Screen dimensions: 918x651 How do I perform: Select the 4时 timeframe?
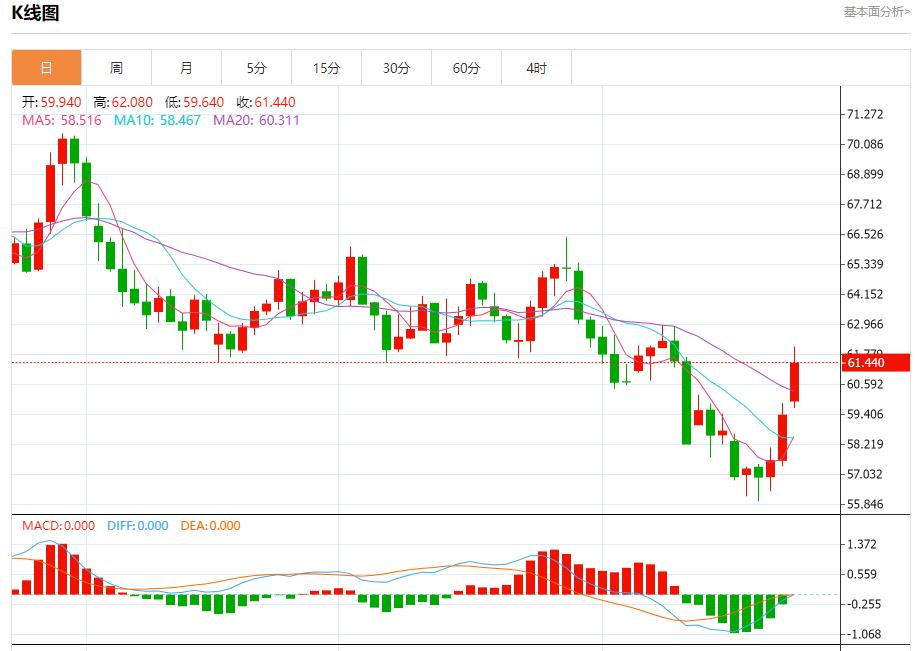[x=537, y=68]
